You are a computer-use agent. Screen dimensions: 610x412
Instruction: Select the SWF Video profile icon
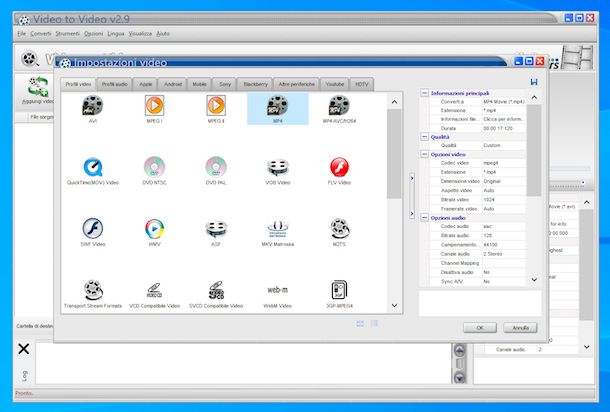pyautogui.click(x=93, y=228)
